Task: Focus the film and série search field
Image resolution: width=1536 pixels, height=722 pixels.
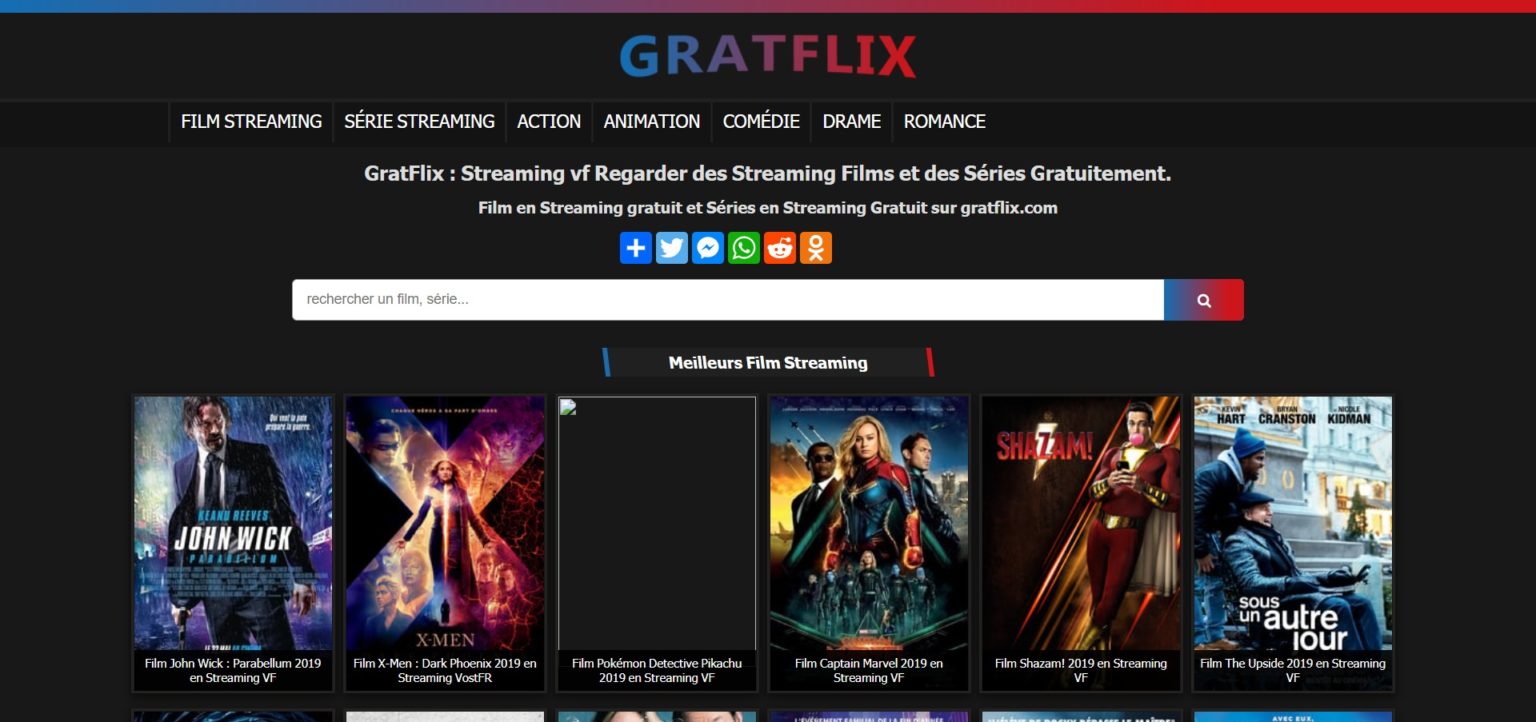Action: tap(727, 300)
